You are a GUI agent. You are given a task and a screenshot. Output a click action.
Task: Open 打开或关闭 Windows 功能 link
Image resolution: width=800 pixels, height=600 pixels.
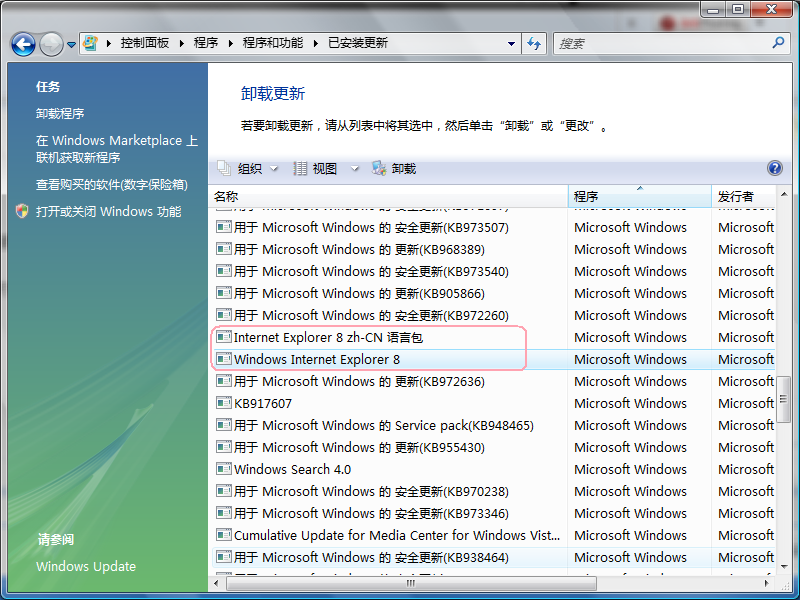(109, 212)
